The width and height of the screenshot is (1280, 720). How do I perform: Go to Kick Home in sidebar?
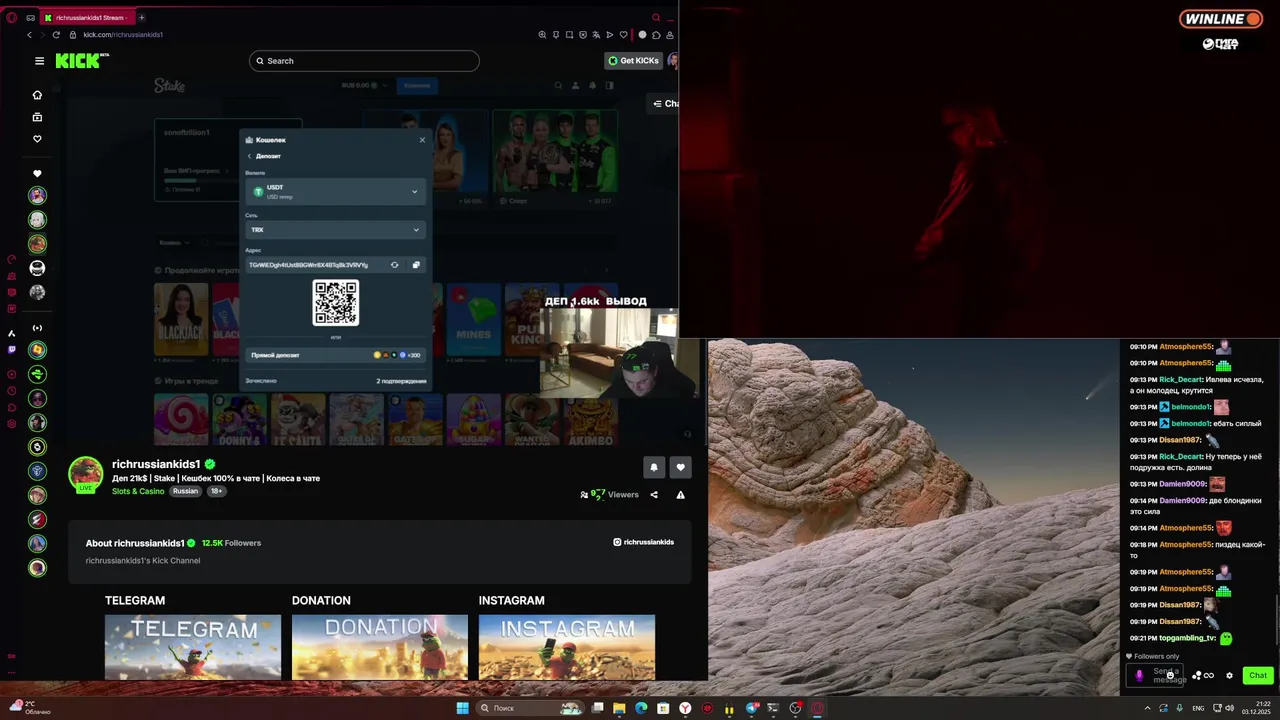coord(37,95)
